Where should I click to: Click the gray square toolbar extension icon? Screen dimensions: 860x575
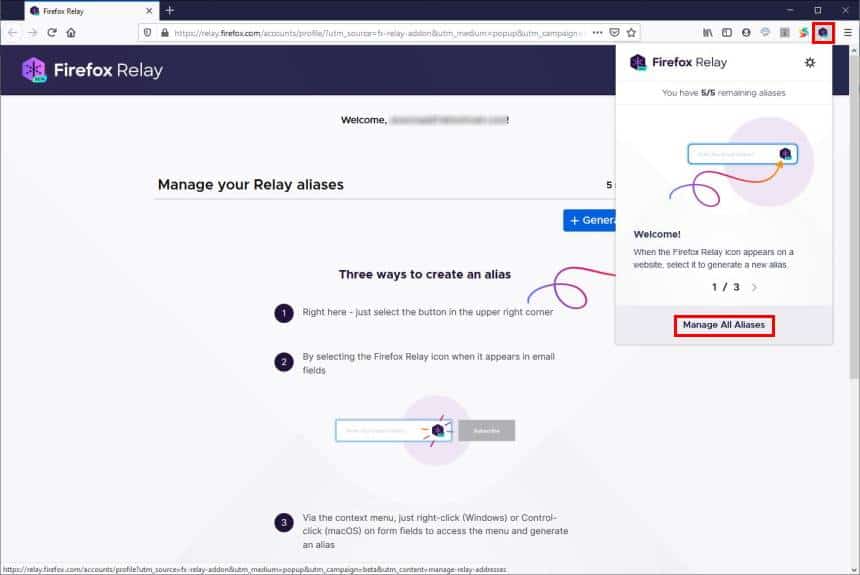785,33
